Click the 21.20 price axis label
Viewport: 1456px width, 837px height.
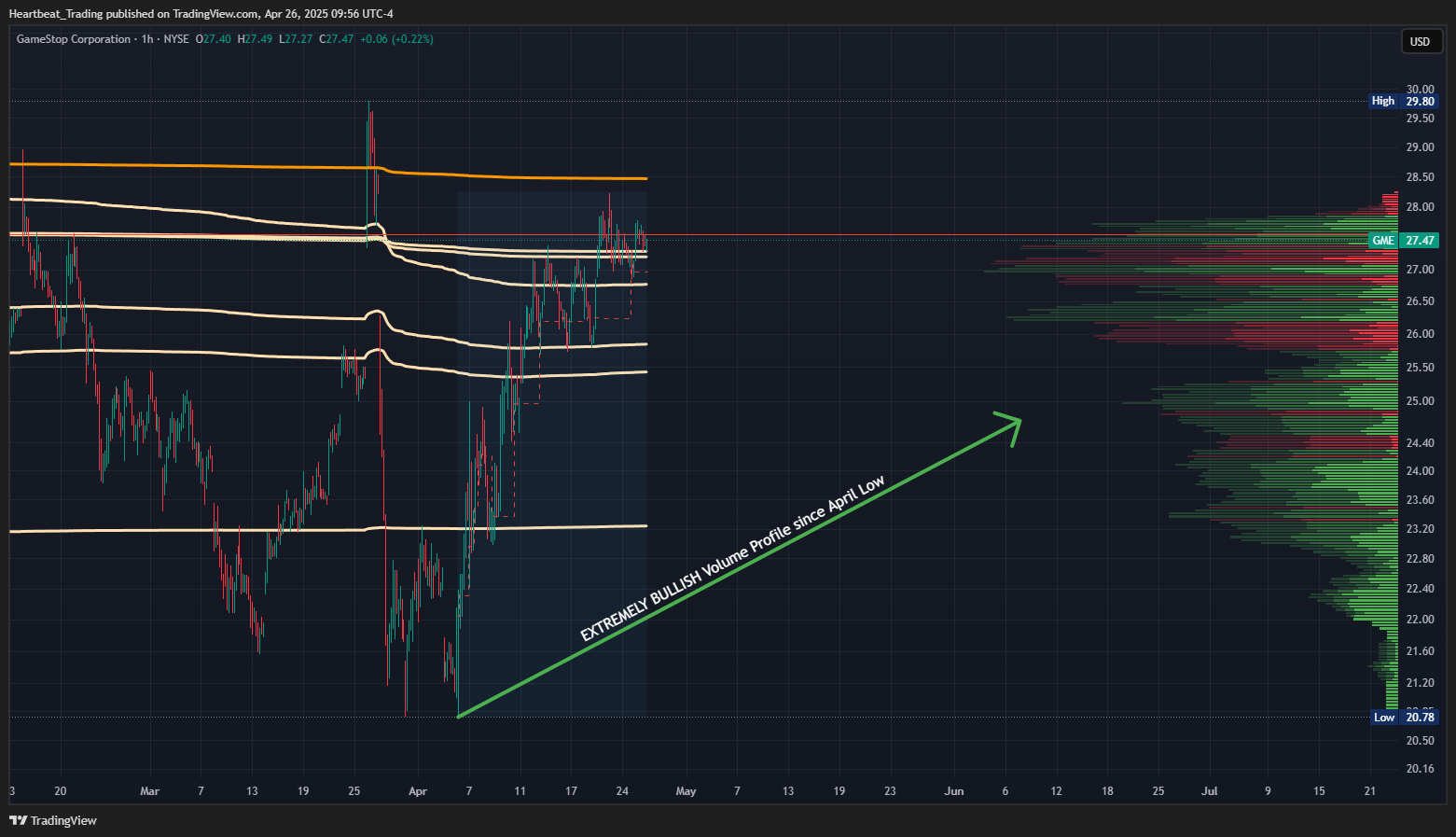tap(1421, 683)
